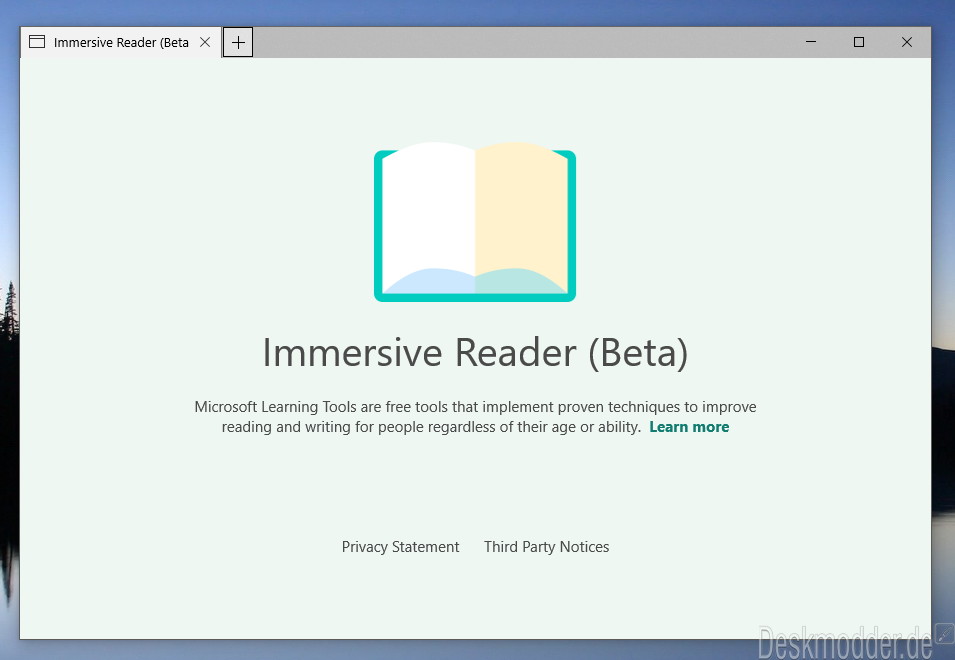The image size is (955, 660).
Task: Maximize the Immersive Reader window
Action: coord(859,42)
